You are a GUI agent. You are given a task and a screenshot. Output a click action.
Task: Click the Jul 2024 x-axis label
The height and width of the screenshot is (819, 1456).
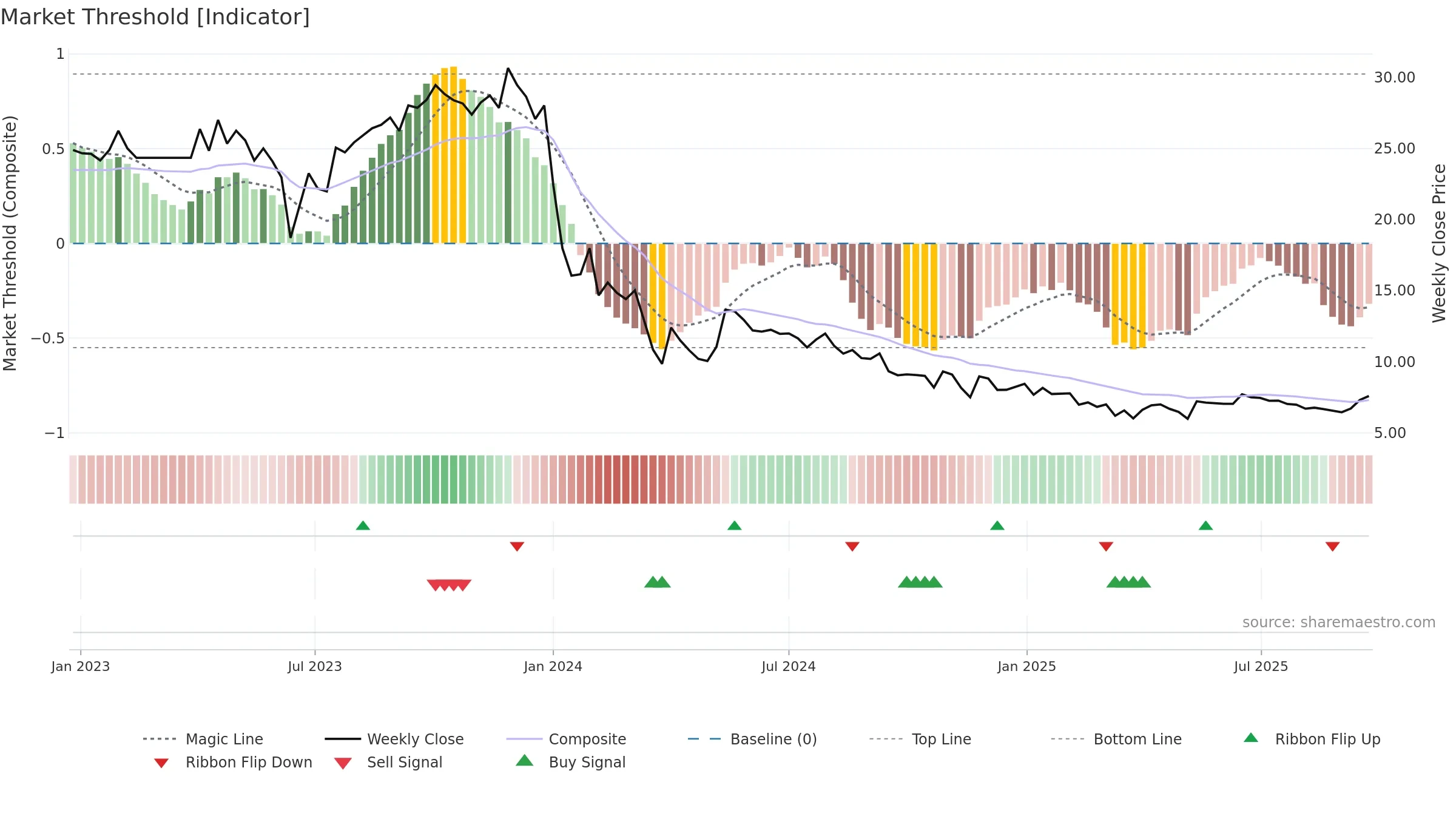point(789,666)
